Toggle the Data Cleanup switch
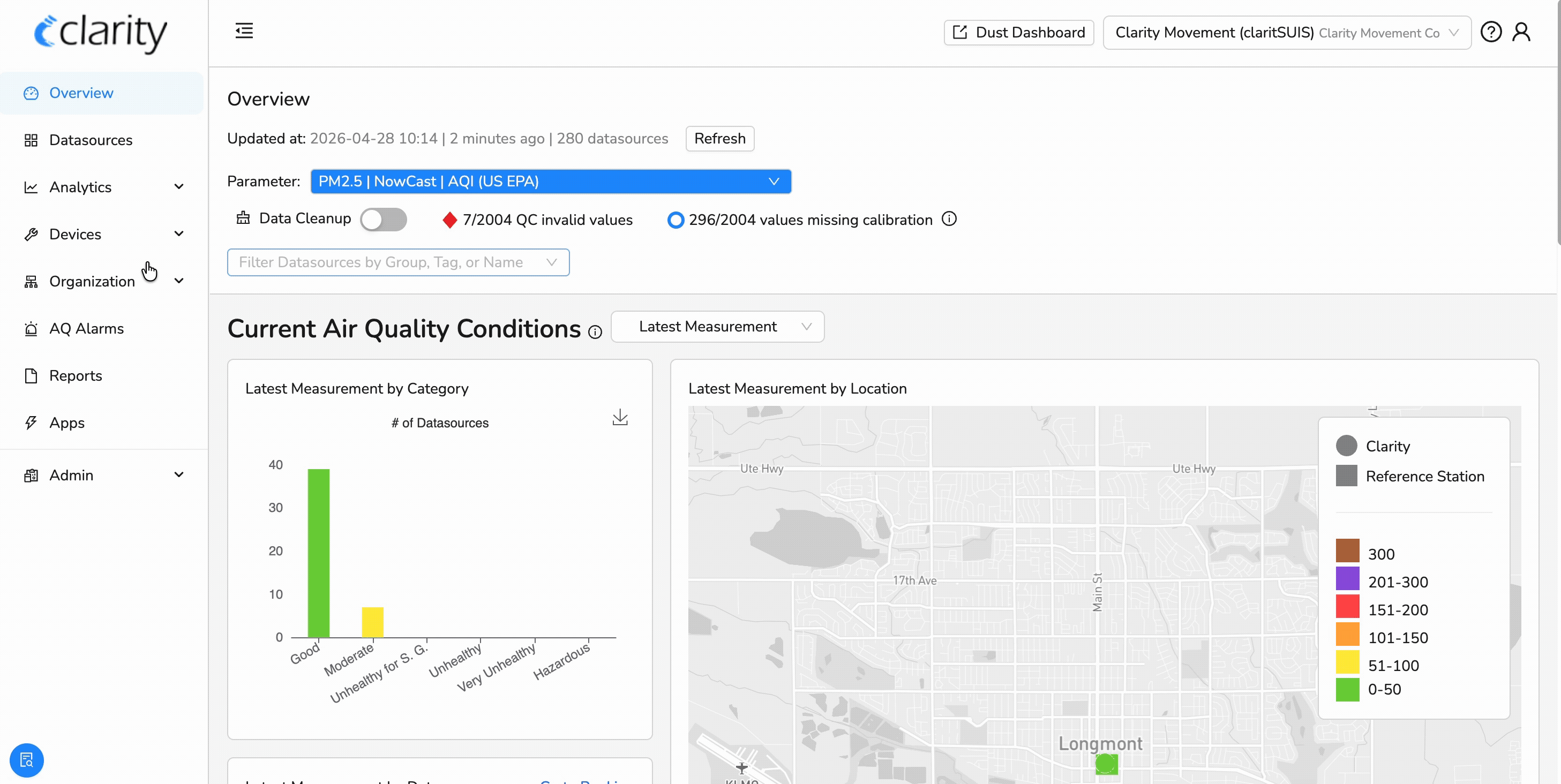Screen dimensions: 1561x784 [x=384, y=220]
